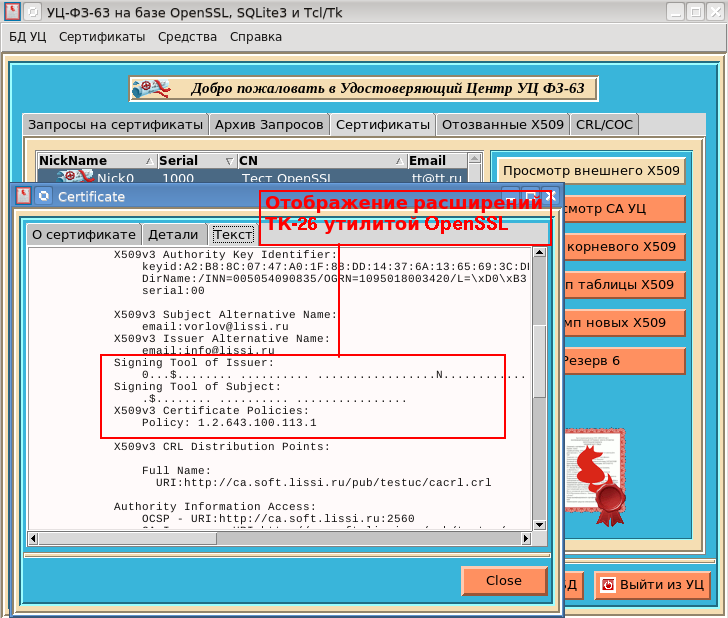Switch to О сертификате tab
The width and height of the screenshot is (728, 618).
[x=84, y=234]
